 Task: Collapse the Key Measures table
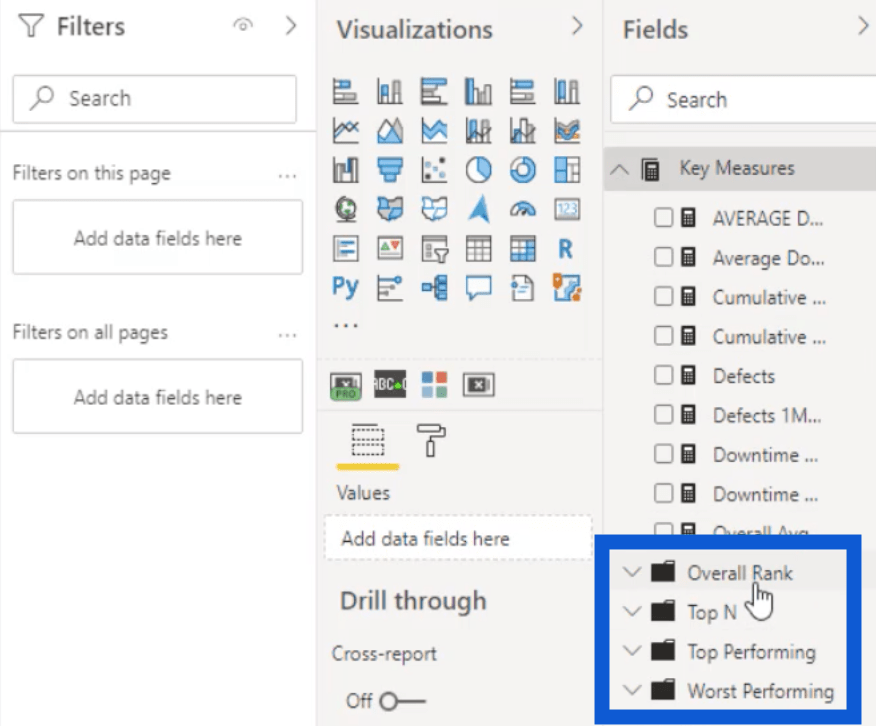pyautogui.click(x=619, y=169)
